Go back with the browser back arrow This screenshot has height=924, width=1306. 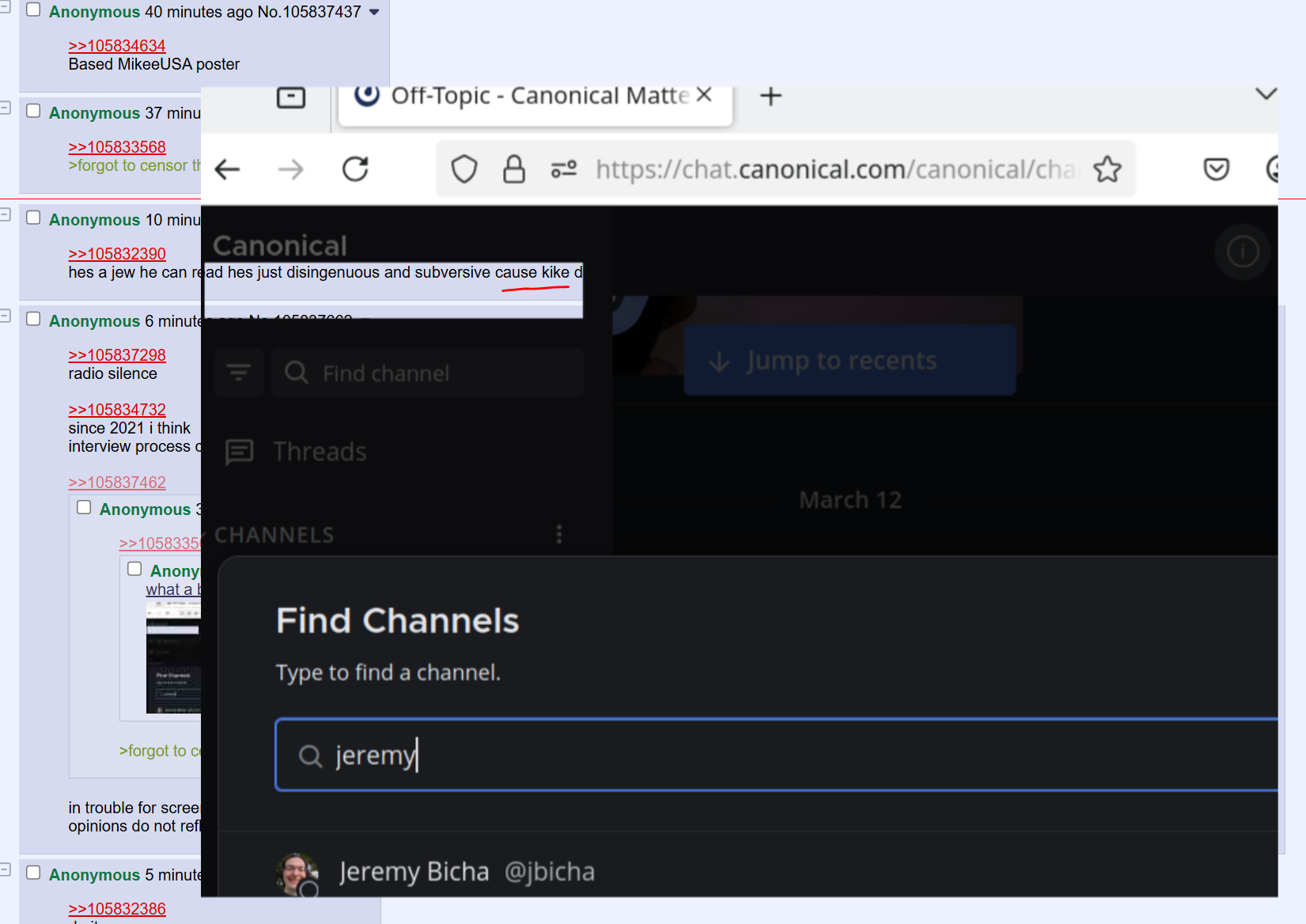228,169
